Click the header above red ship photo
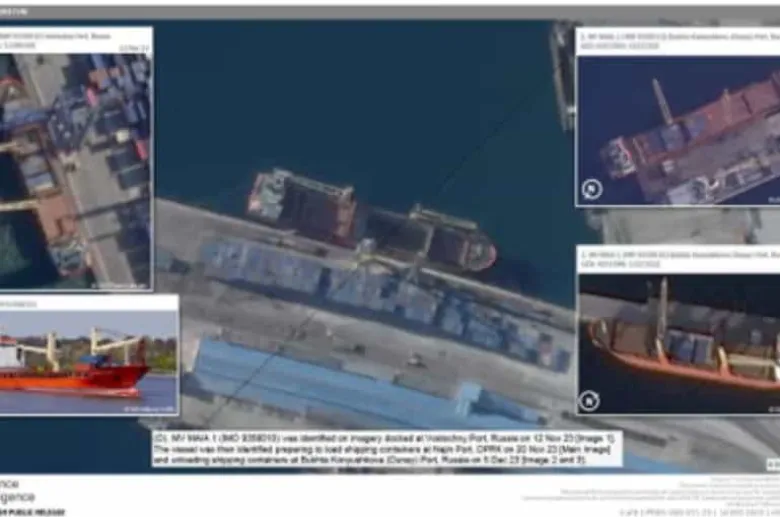 88,302
